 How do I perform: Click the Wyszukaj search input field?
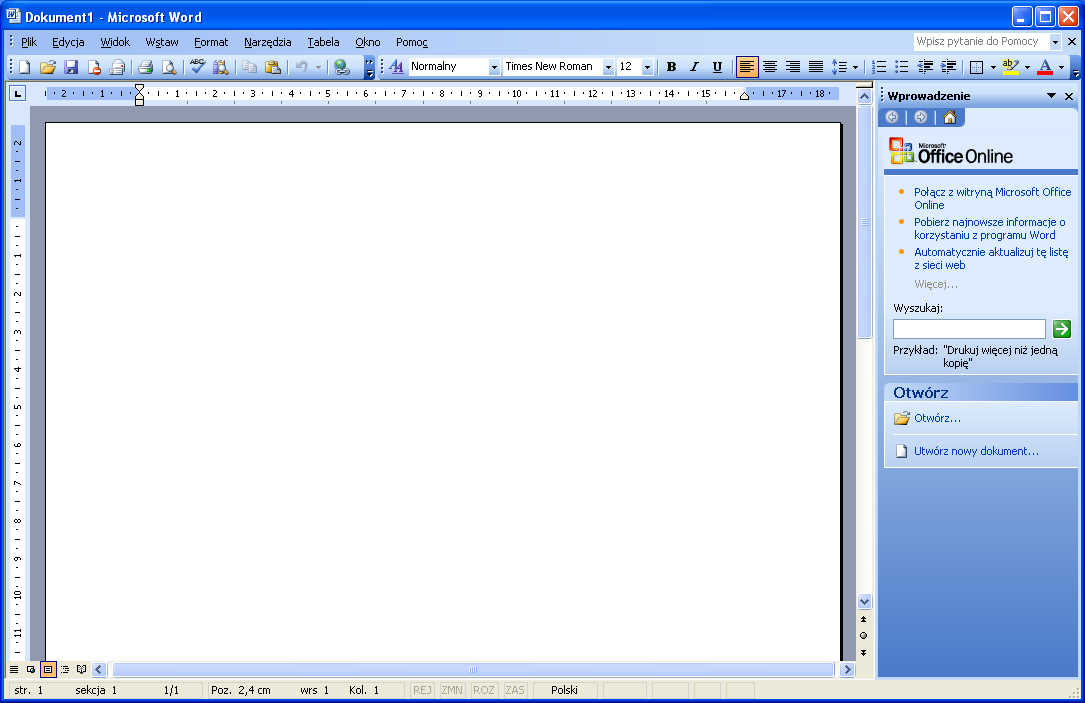tap(968, 329)
